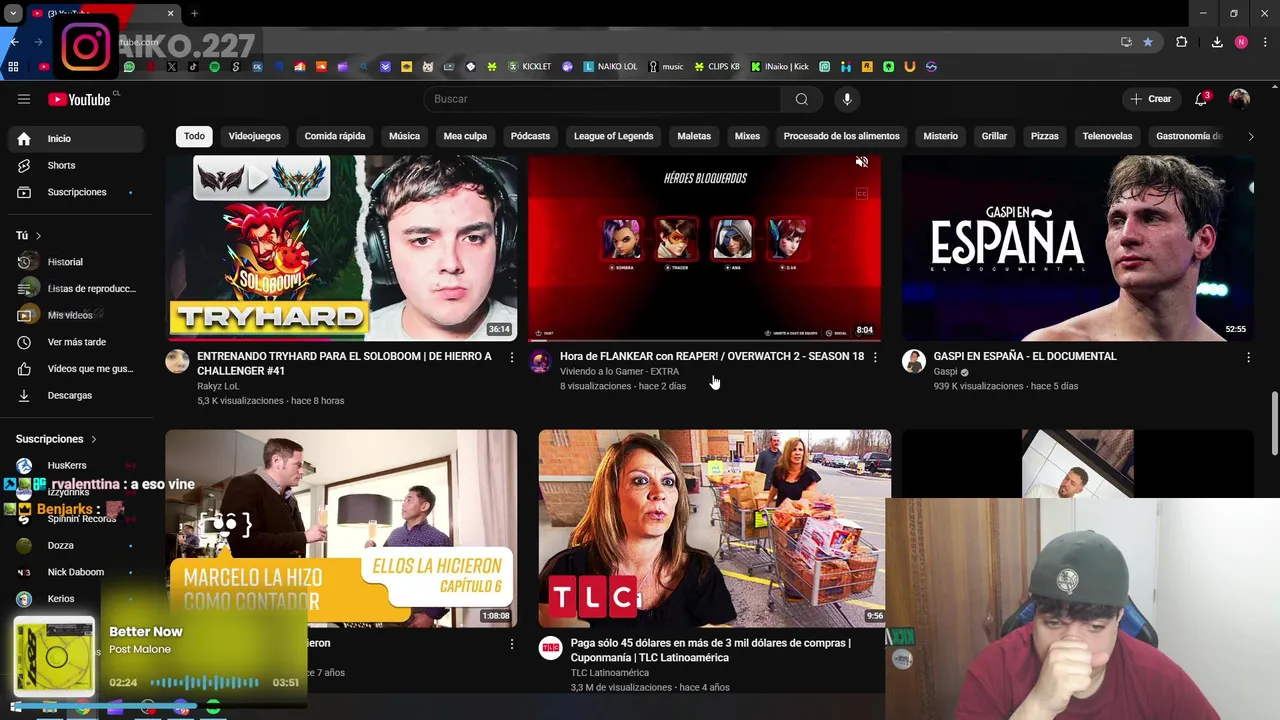
Task: Open options for the ENTRENANDO TRYHARD video
Action: click(512, 357)
